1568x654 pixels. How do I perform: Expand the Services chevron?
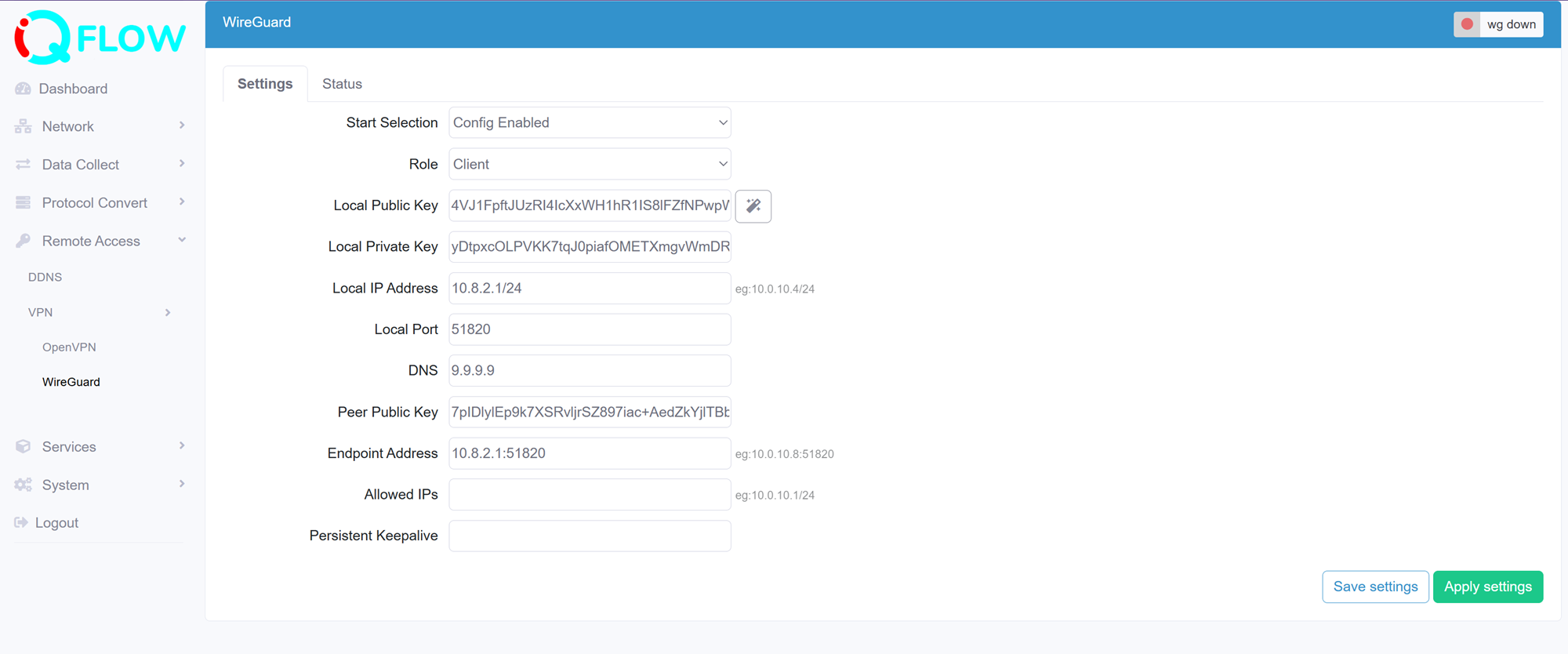click(182, 445)
